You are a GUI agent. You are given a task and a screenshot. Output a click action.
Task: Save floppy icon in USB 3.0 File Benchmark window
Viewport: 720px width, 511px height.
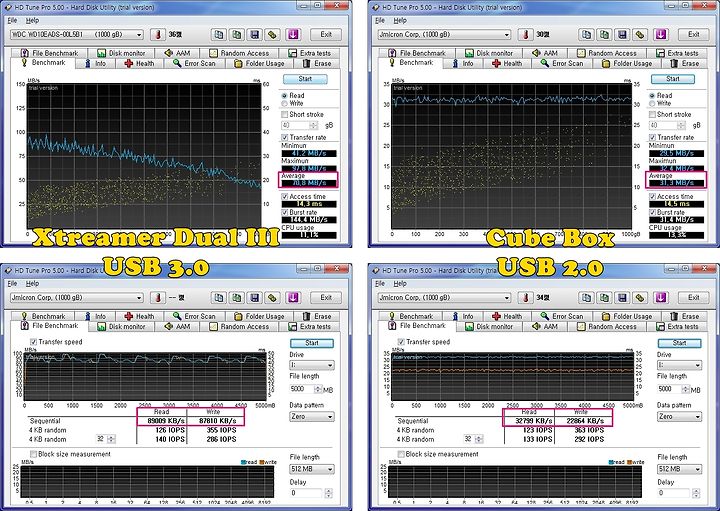coord(254,298)
